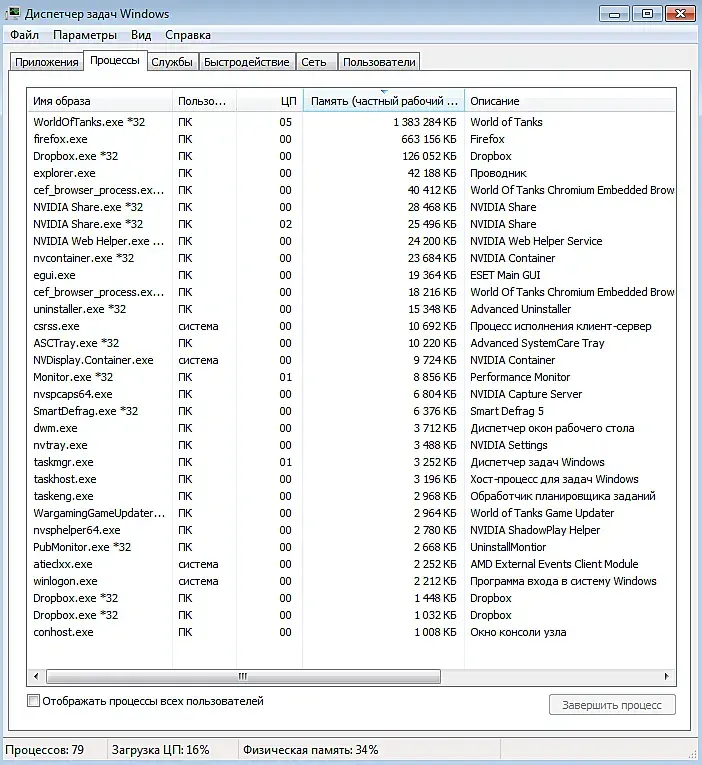702x765 pixels.
Task: Maximize the Диспетчер задач window
Action: tap(647, 14)
